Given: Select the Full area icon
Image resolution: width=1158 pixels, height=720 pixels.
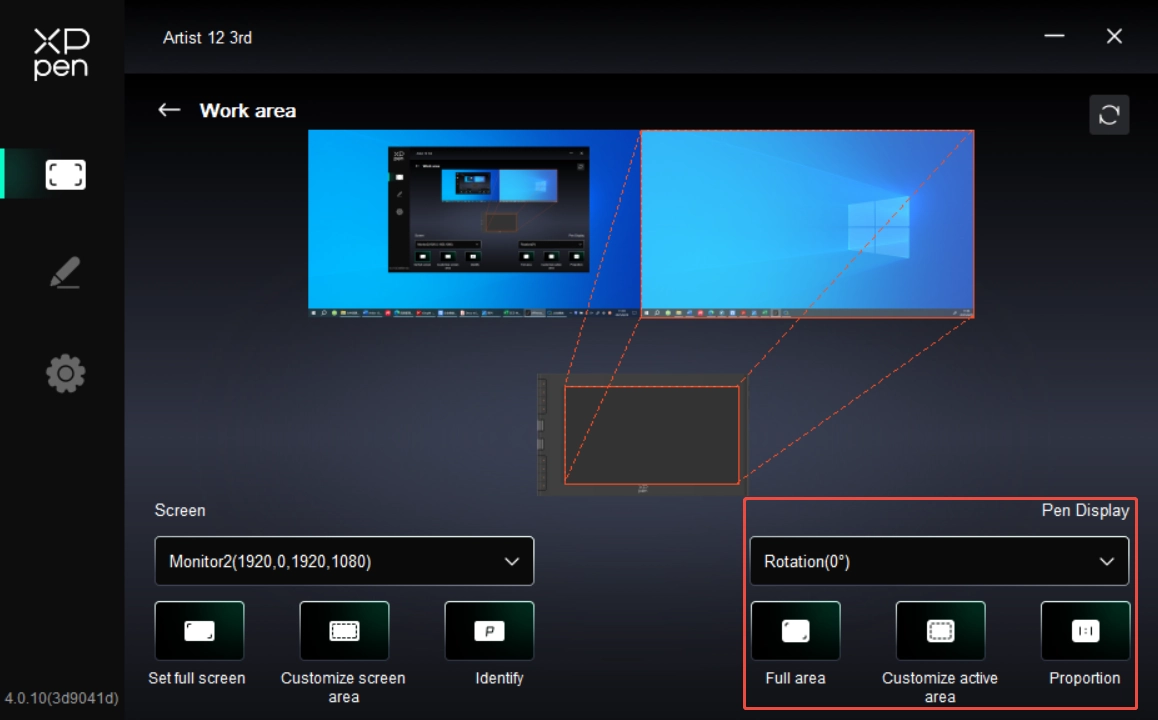Looking at the screenshot, I should click(795, 631).
